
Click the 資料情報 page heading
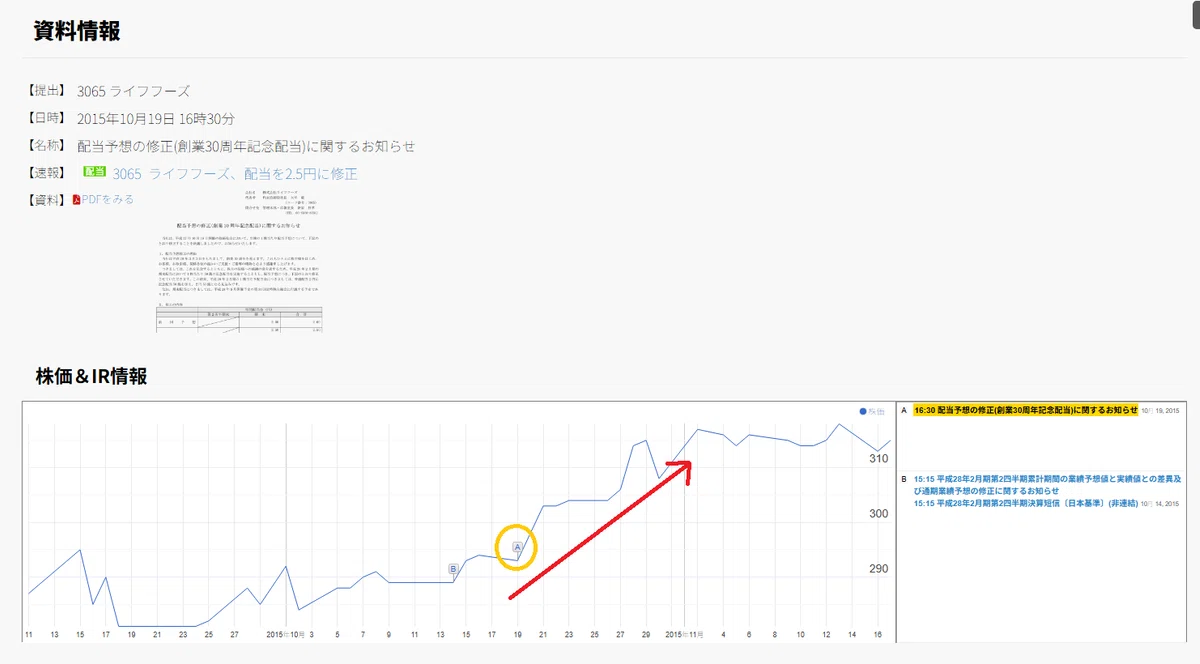77,31
